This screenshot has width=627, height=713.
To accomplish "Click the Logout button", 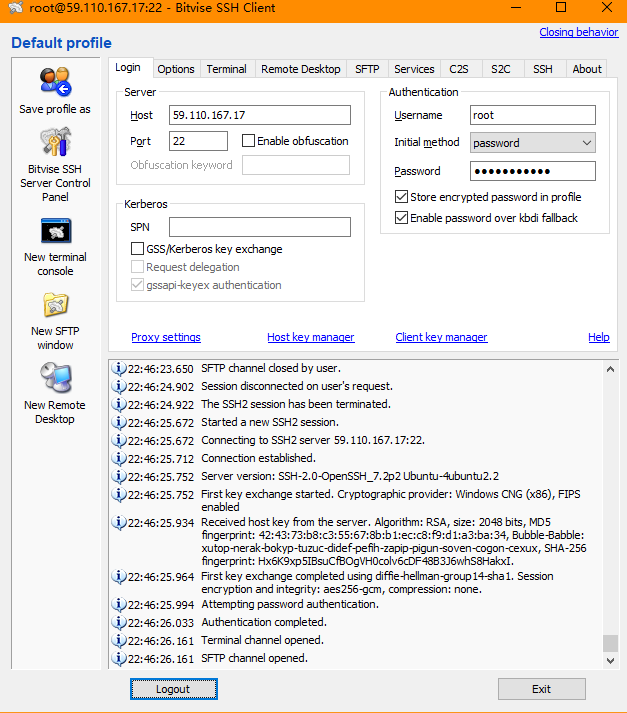I will (x=173, y=689).
